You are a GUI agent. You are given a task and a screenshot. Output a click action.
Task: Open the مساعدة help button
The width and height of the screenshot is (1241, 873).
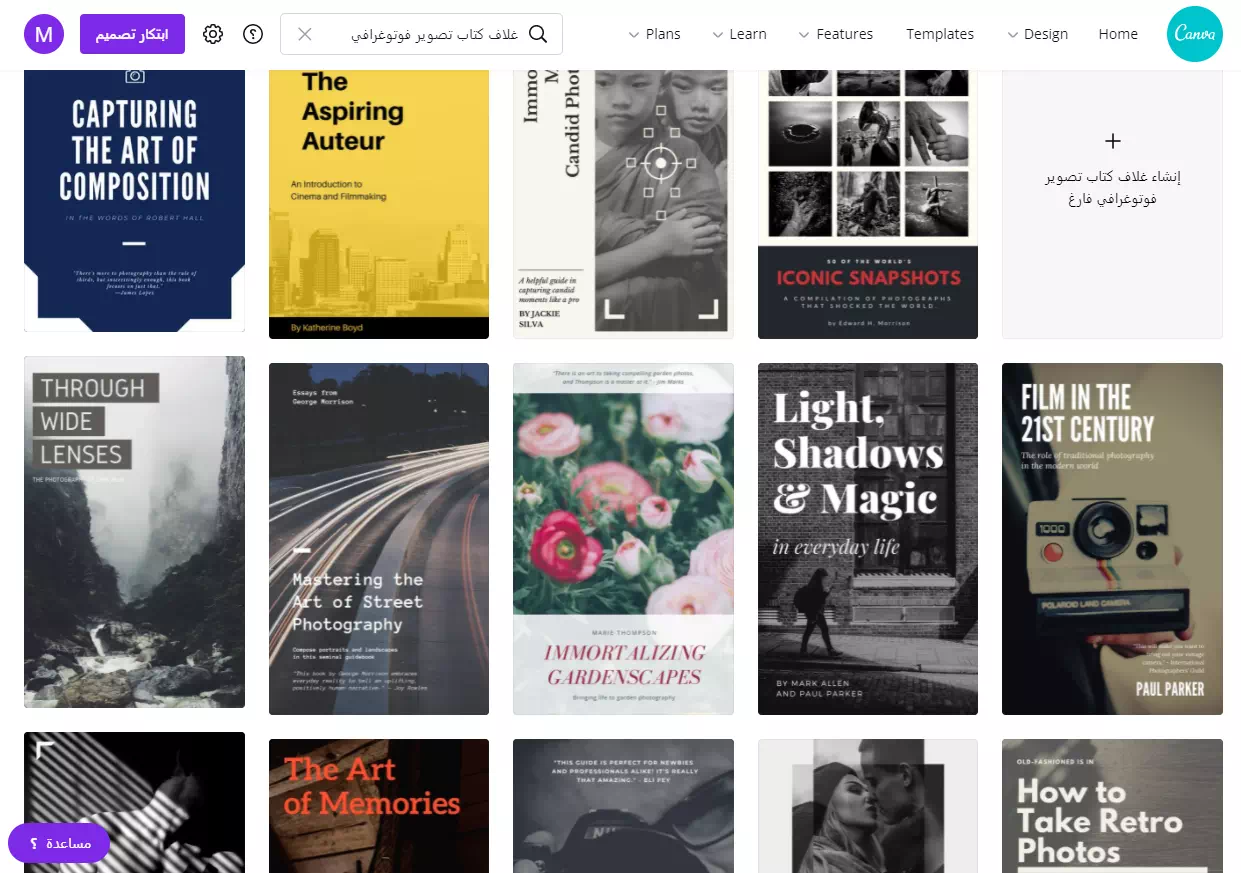58,843
